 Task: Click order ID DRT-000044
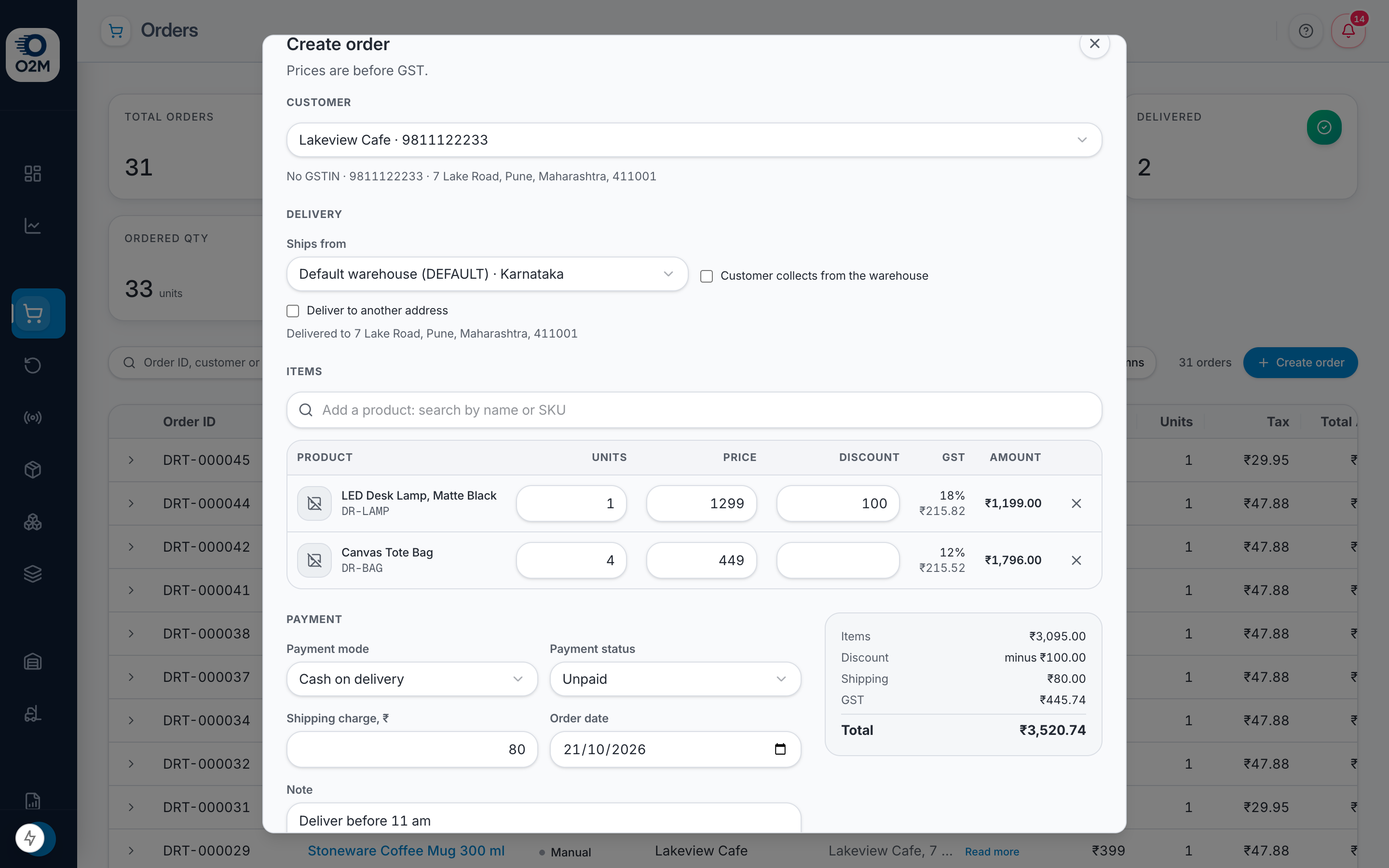click(x=206, y=503)
